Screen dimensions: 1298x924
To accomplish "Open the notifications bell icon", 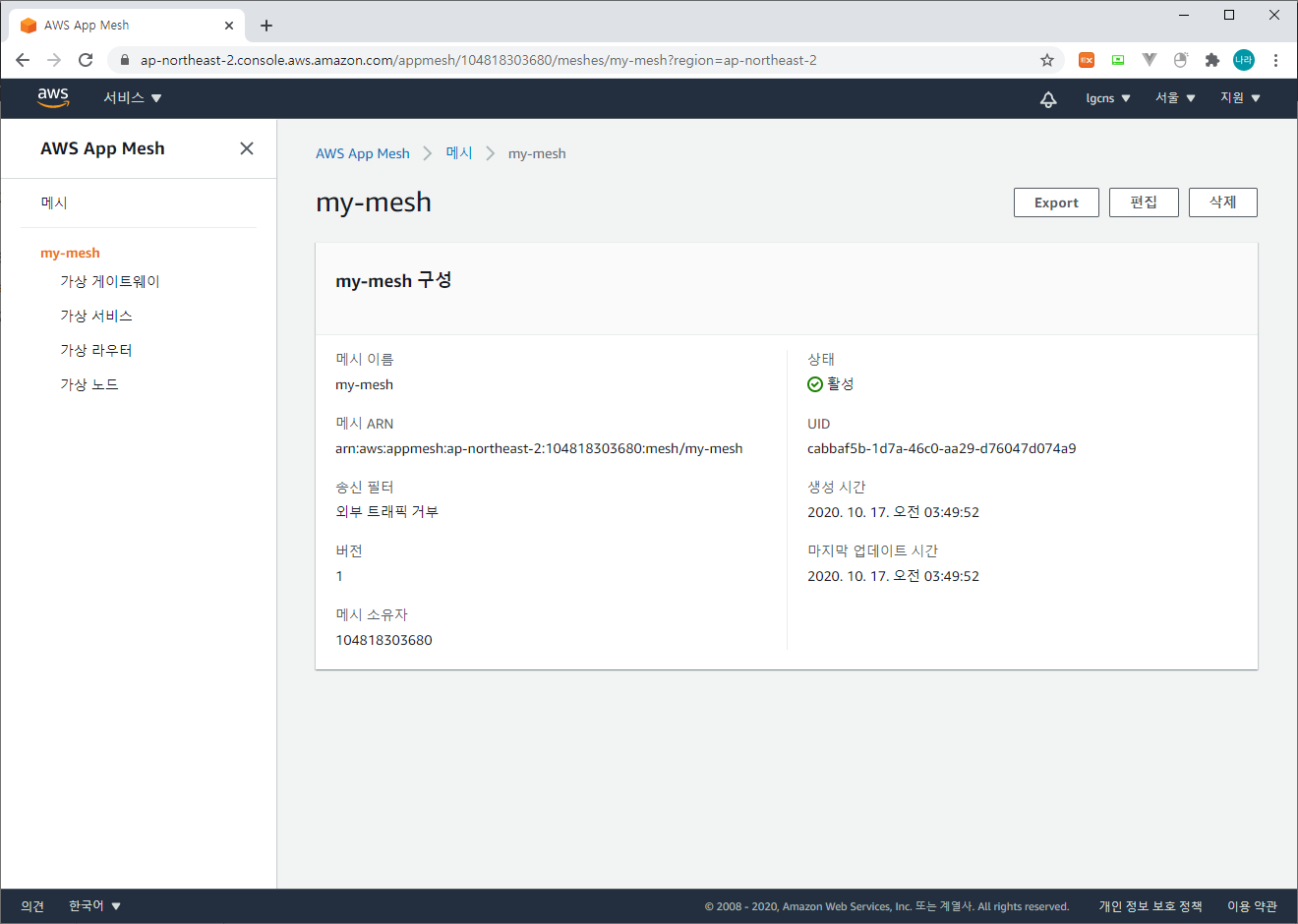I will 1048,98.
